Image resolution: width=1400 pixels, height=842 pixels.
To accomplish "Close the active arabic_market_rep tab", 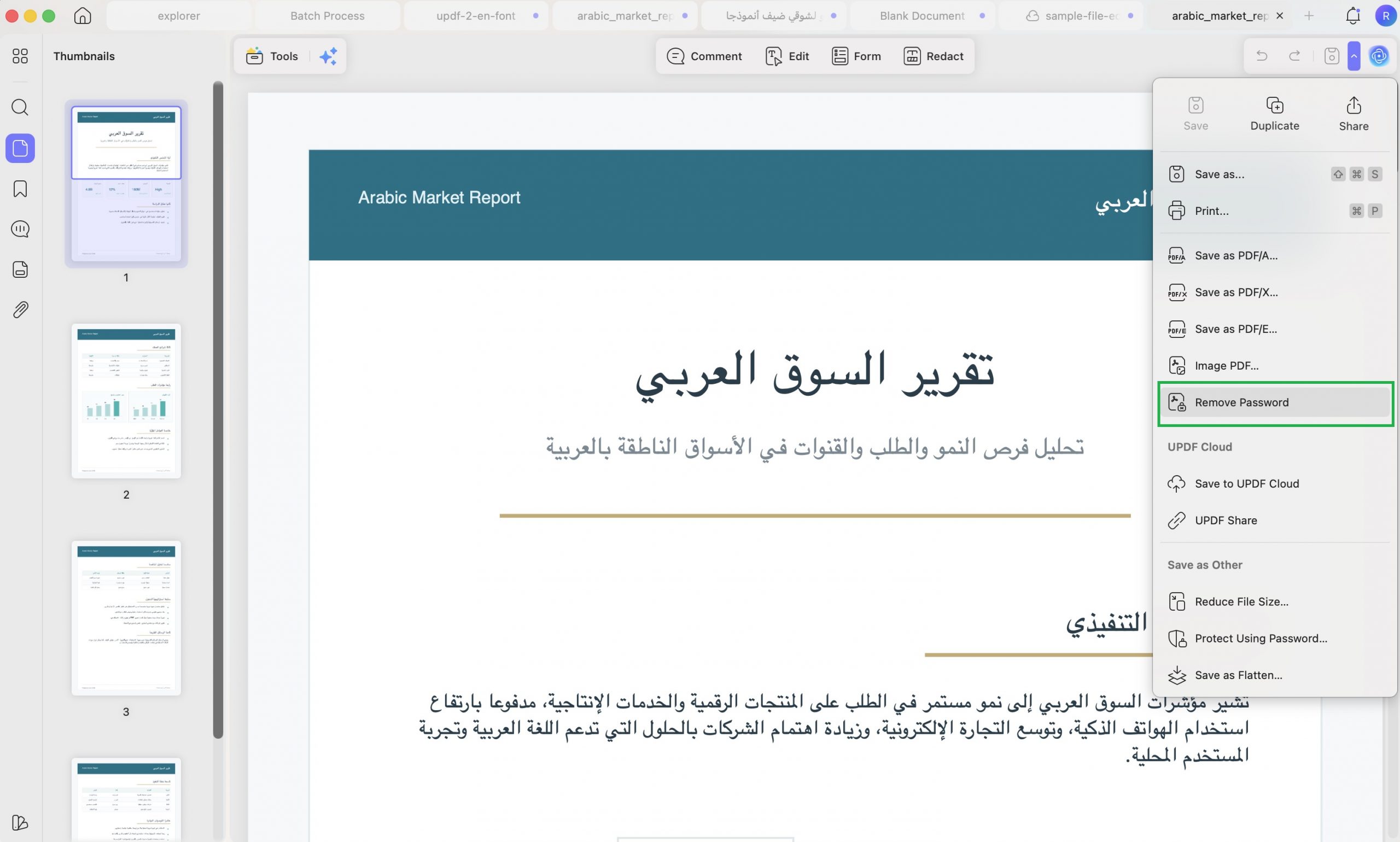I will pyautogui.click(x=1280, y=16).
